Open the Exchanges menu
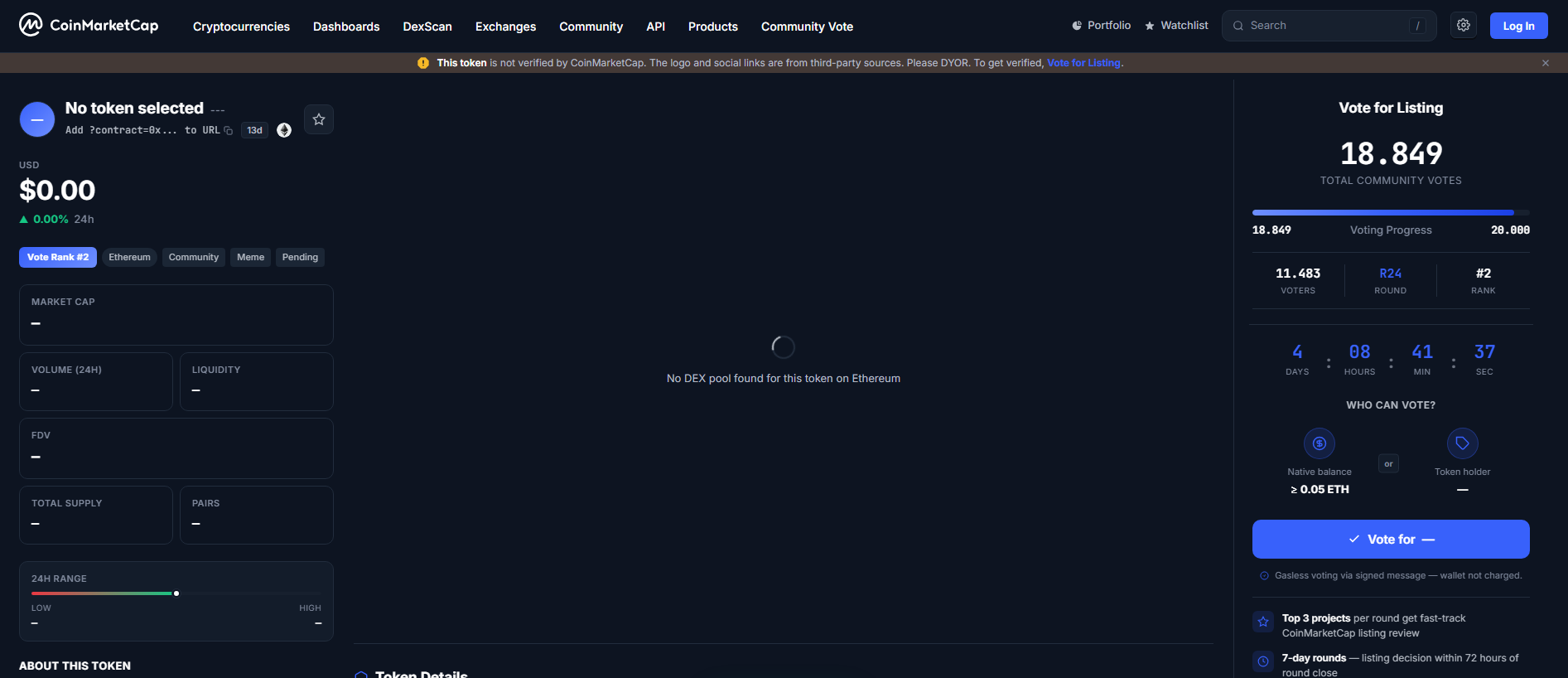The height and width of the screenshot is (678, 1568). click(505, 27)
